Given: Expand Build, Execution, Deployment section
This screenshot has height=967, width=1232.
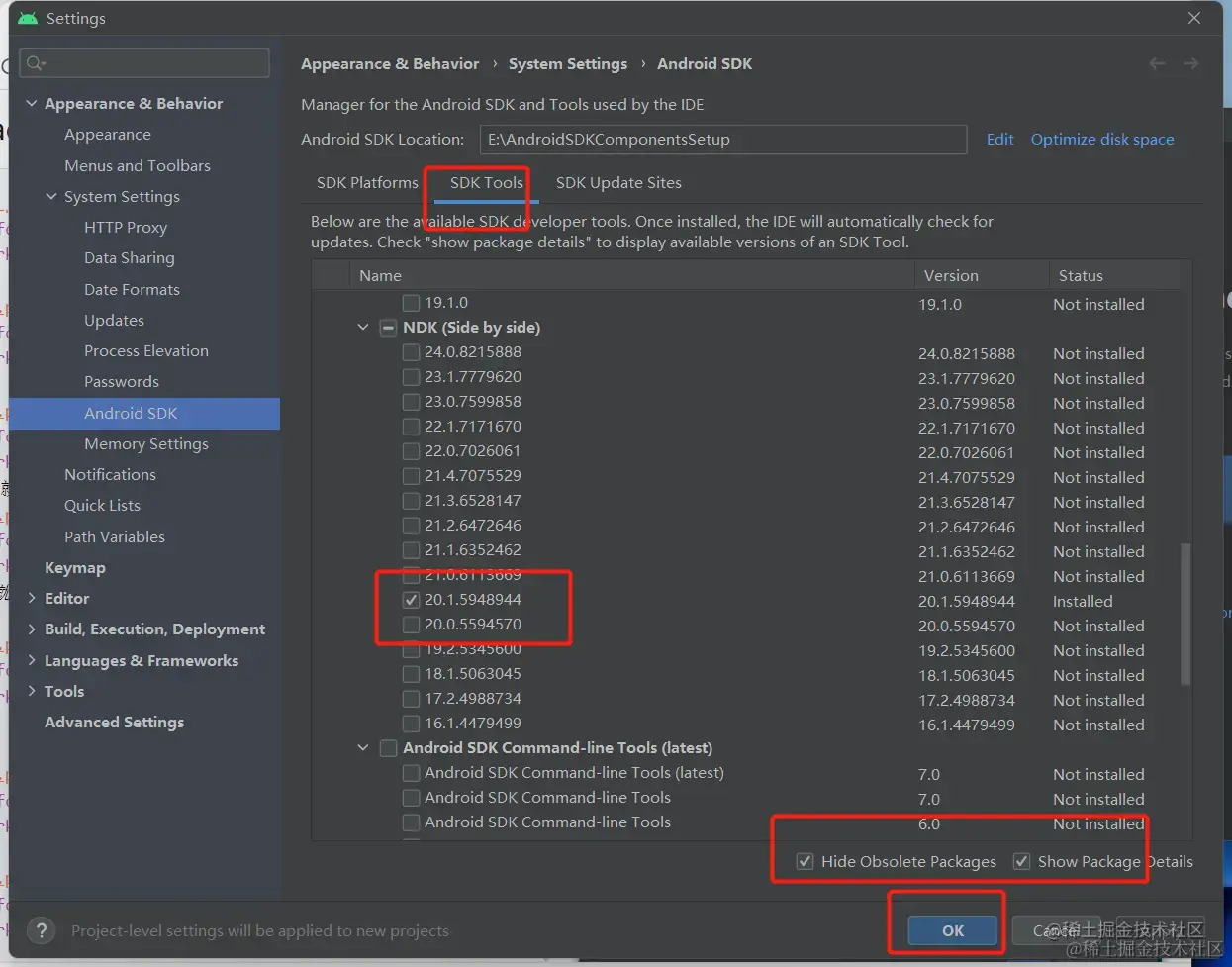Looking at the screenshot, I should 32,629.
